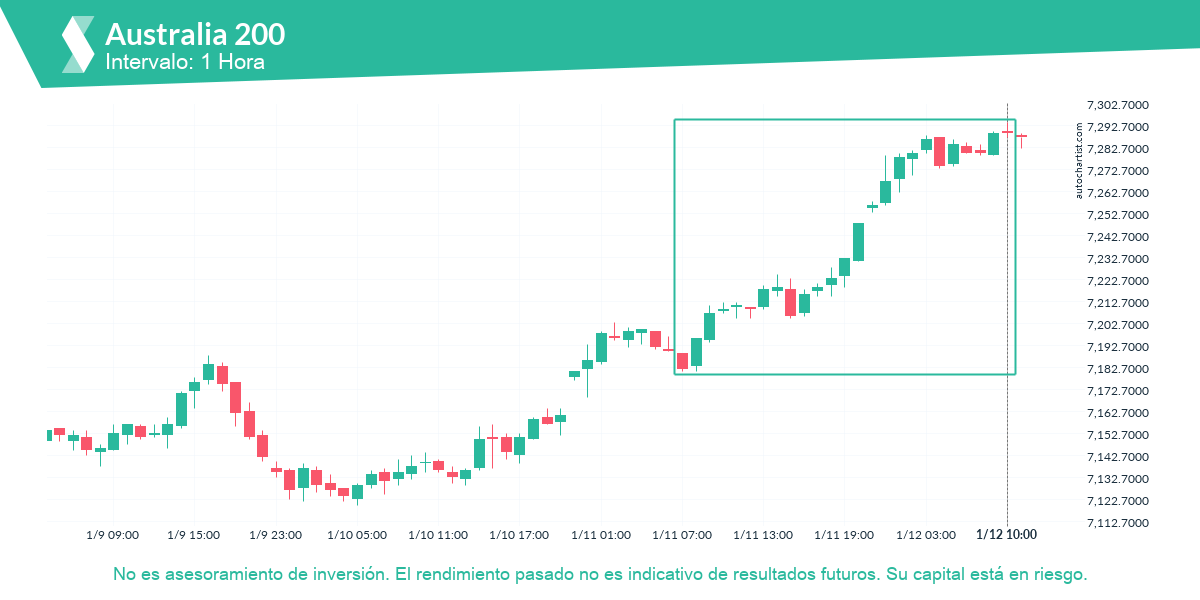
Task: Select the Australia 200 title
Action: click(195, 34)
